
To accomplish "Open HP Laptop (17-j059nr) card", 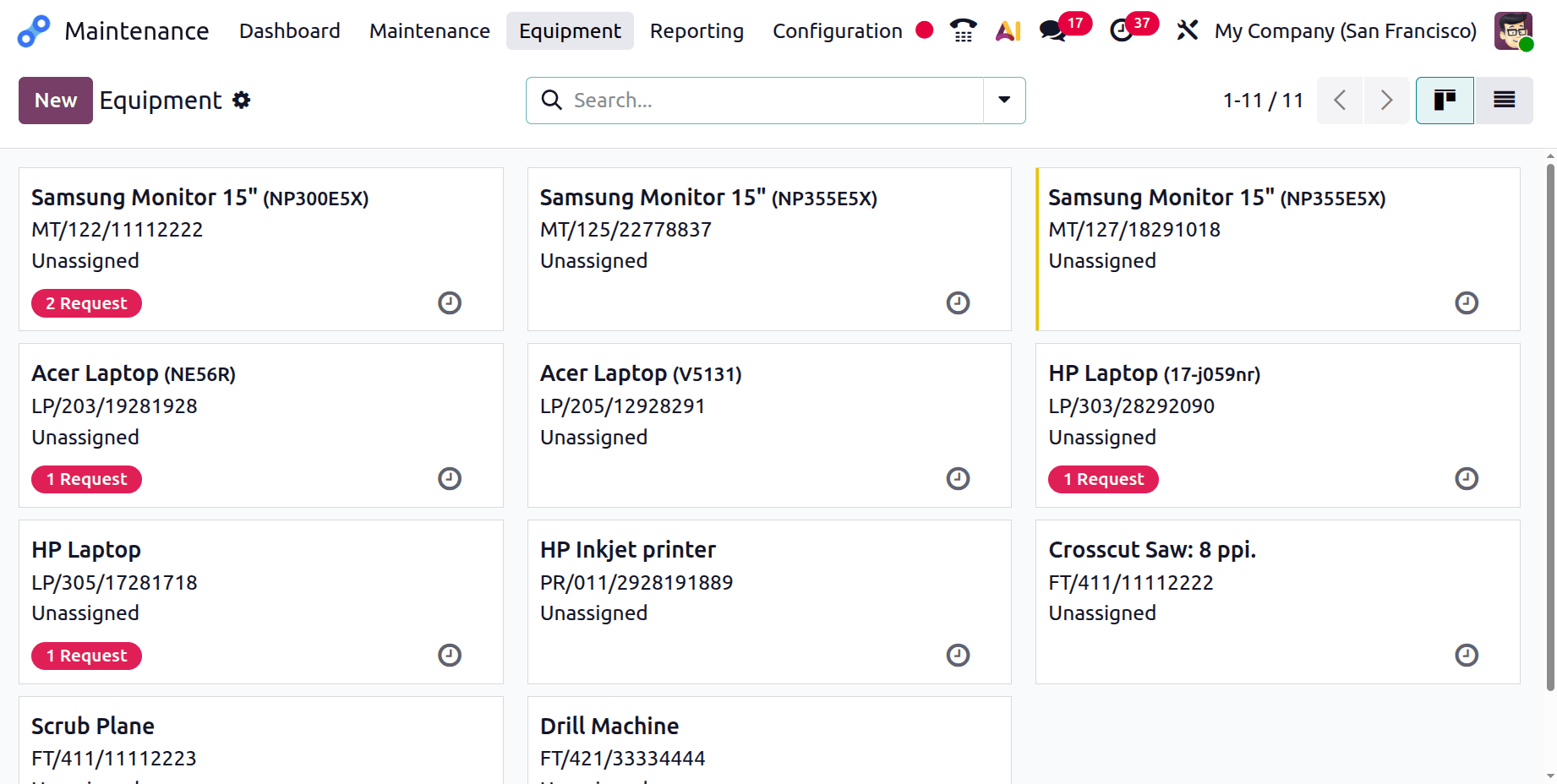I will pos(1278,425).
